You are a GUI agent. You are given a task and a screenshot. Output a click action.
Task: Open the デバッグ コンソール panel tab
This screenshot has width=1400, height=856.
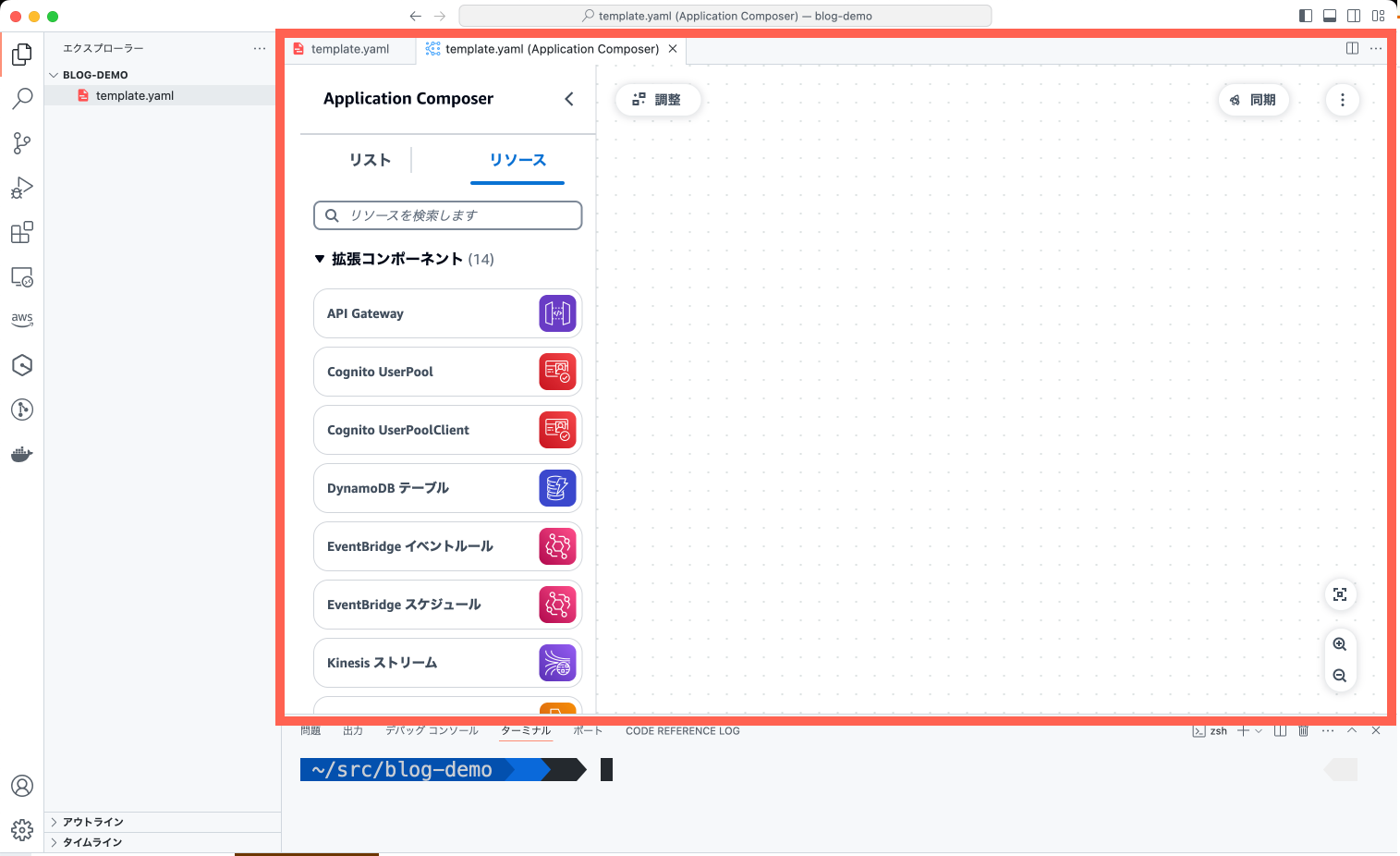pos(432,730)
